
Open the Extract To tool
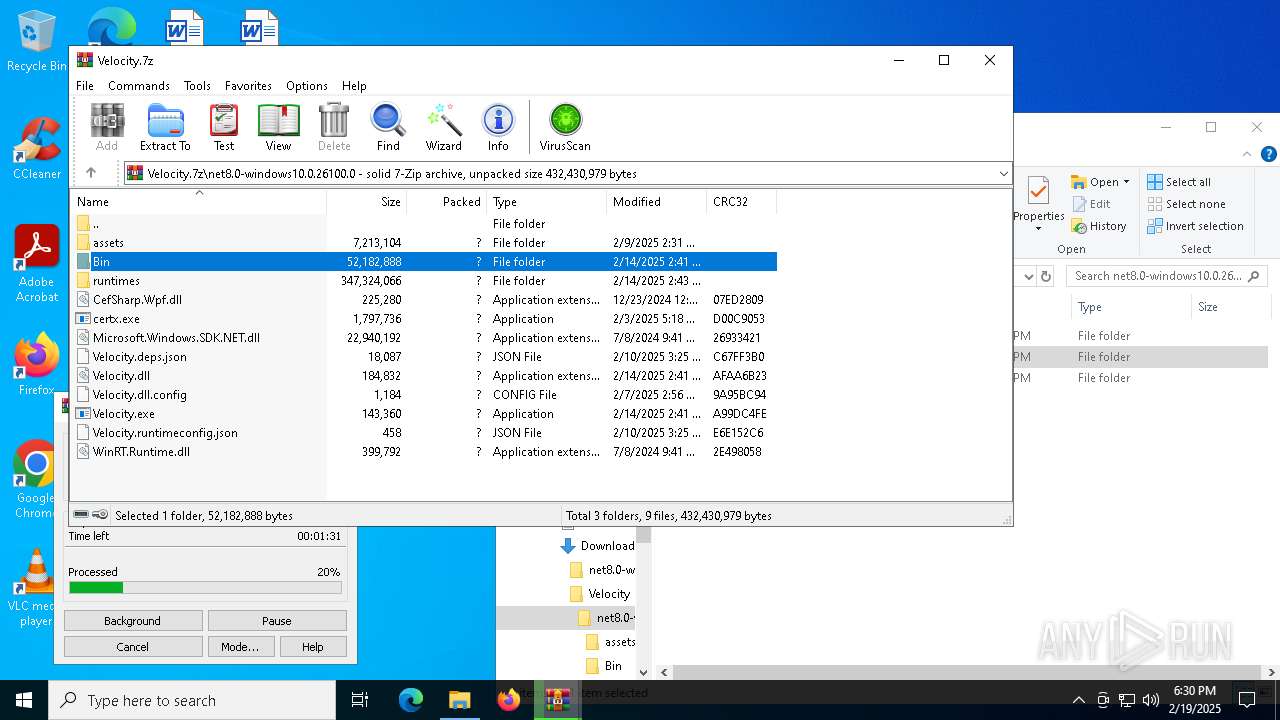(x=165, y=127)
